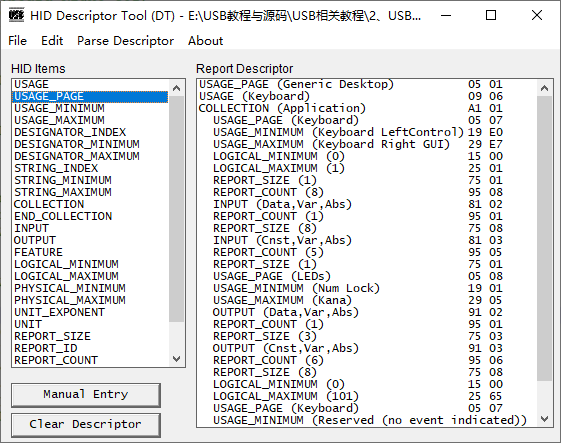Select COLLECTION in HID Items list
Image resolution: width=561 pixels, height=443 pixels.
point(90,204)
